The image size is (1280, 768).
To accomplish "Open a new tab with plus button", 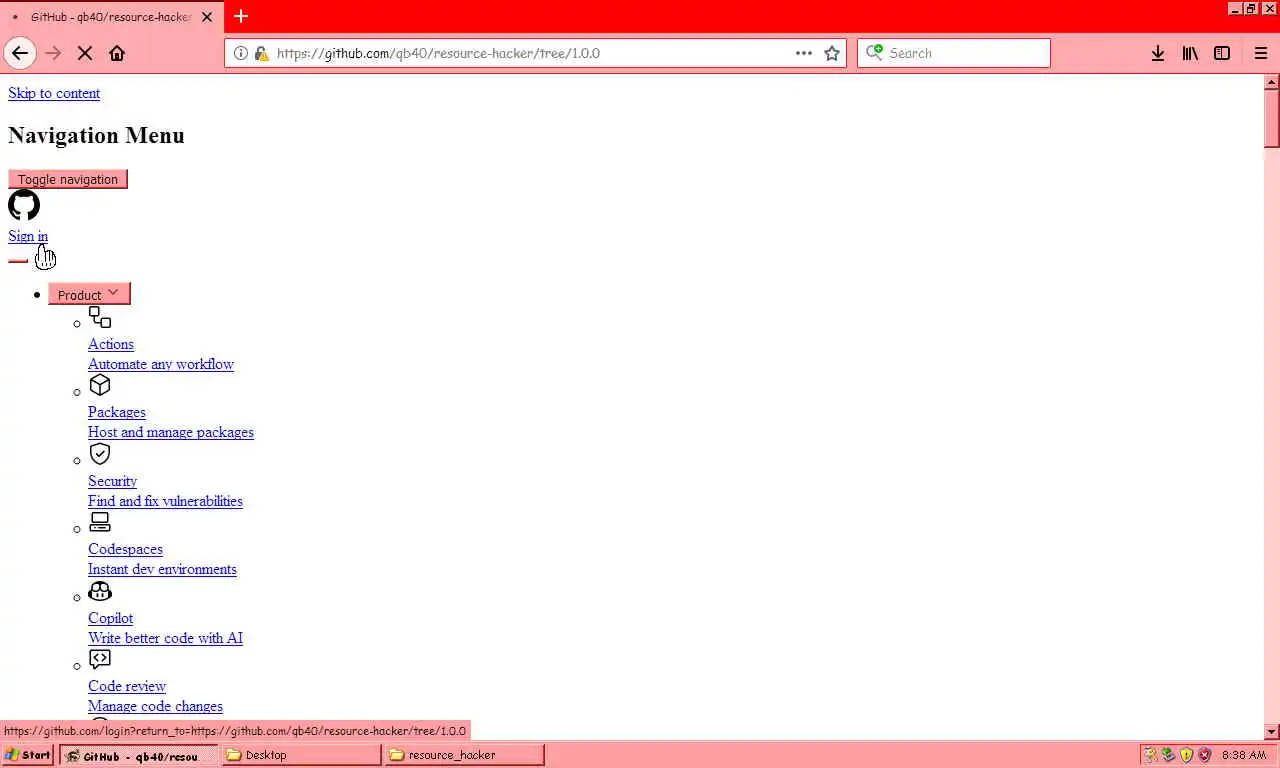I will [x=241, y=16].
